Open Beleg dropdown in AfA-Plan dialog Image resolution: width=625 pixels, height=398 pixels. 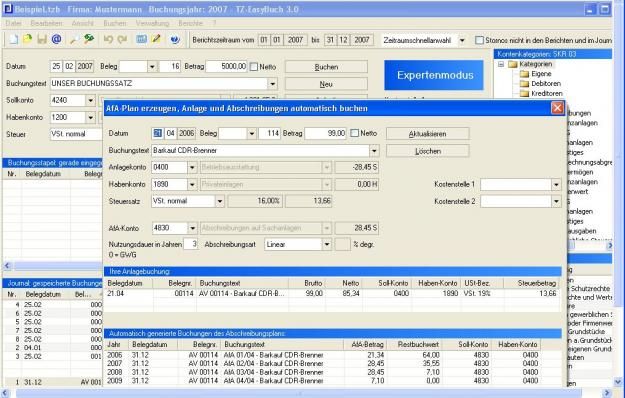(252, 133)
